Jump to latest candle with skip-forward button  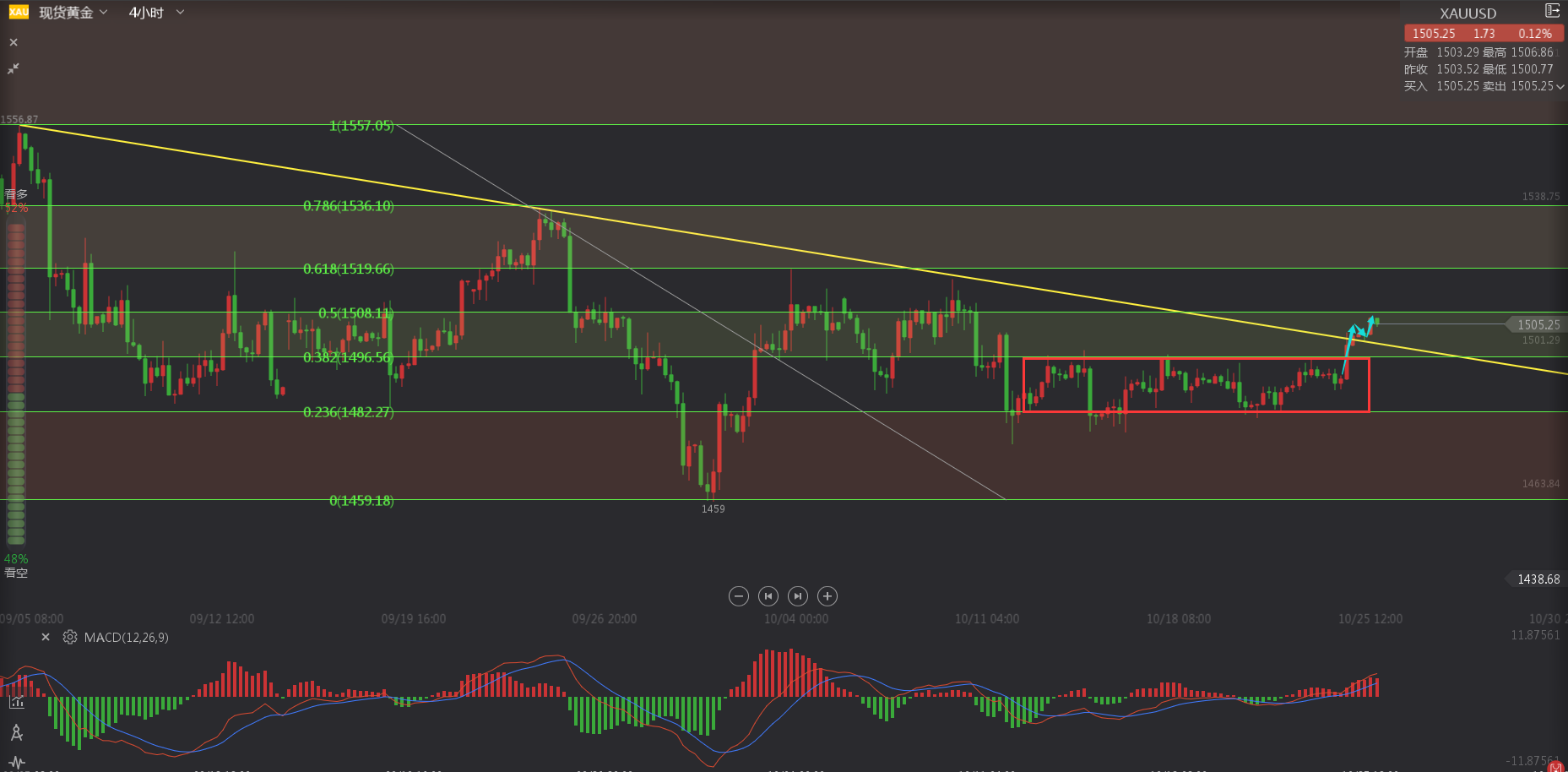point(797,596)
